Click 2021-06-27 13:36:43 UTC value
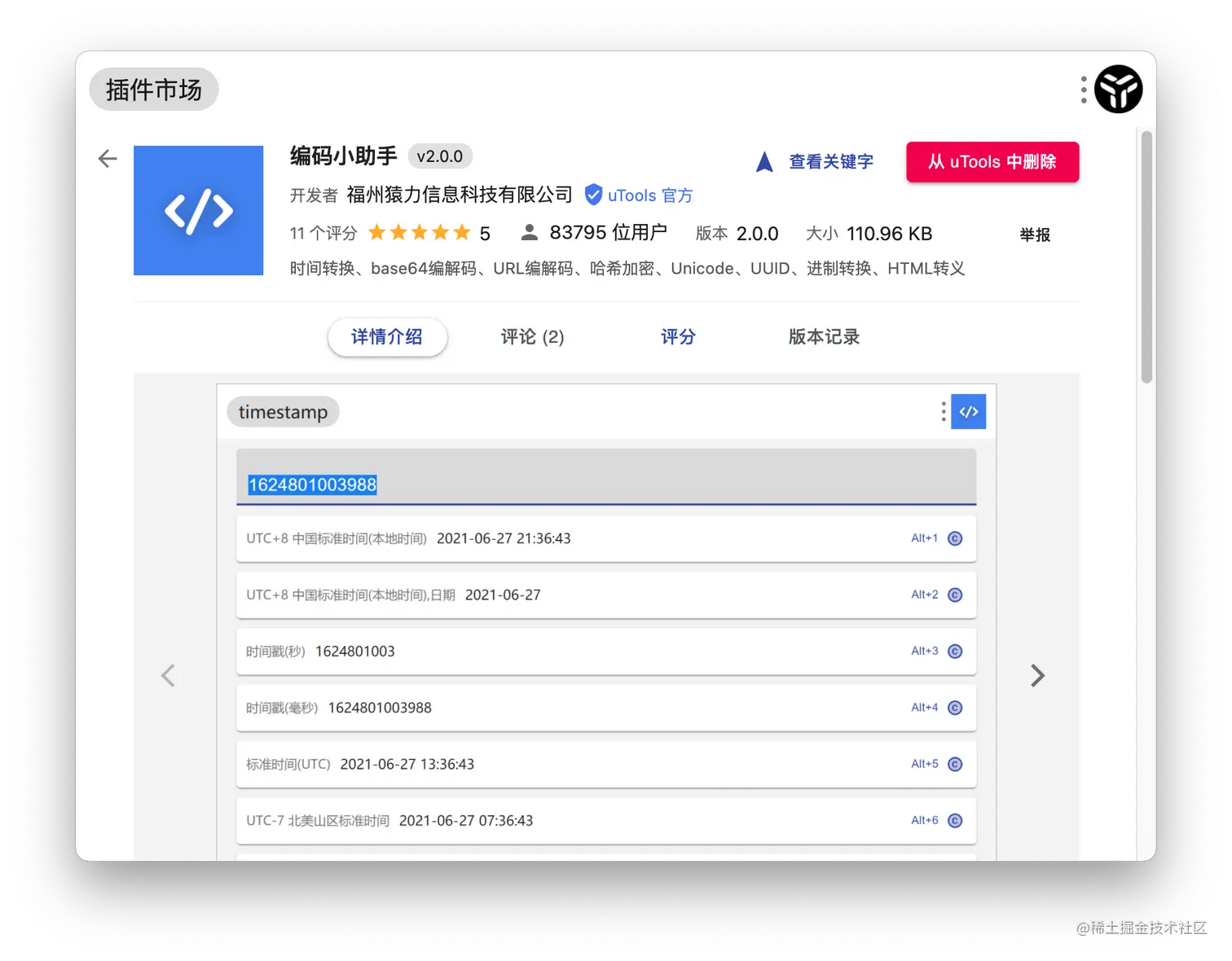This screenshot has width=1232, height=961. (x=407, y=764)
